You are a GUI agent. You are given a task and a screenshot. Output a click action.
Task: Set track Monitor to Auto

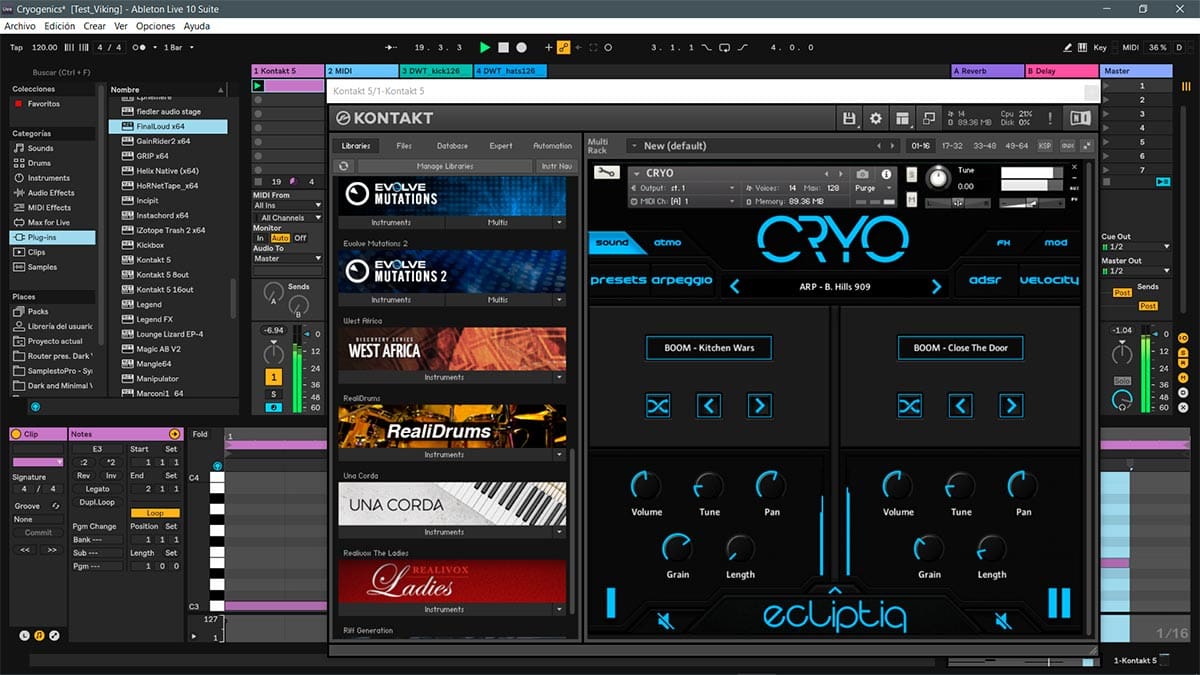(x=280, y=238)
